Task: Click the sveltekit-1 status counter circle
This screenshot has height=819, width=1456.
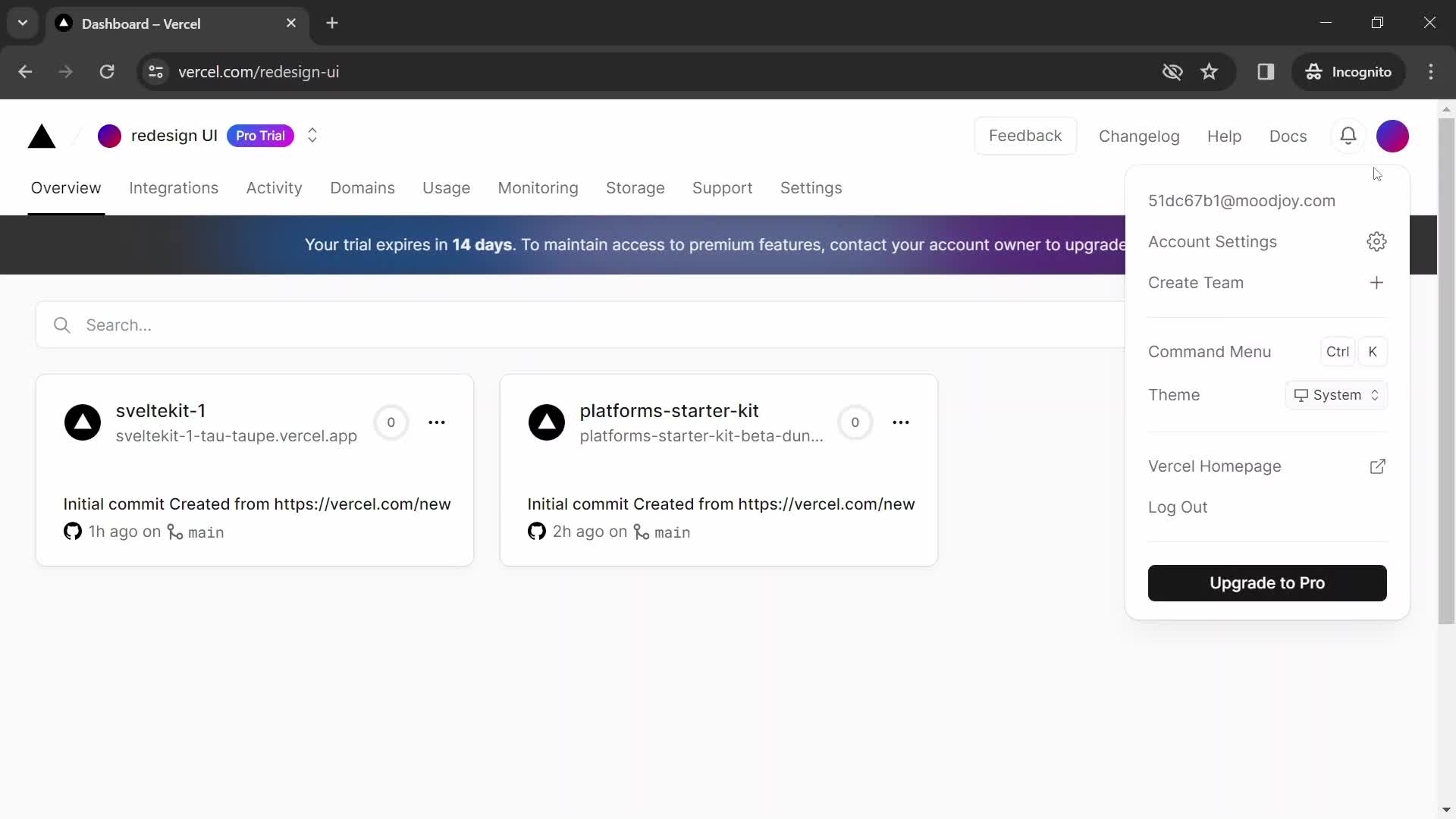Action: 391,422
